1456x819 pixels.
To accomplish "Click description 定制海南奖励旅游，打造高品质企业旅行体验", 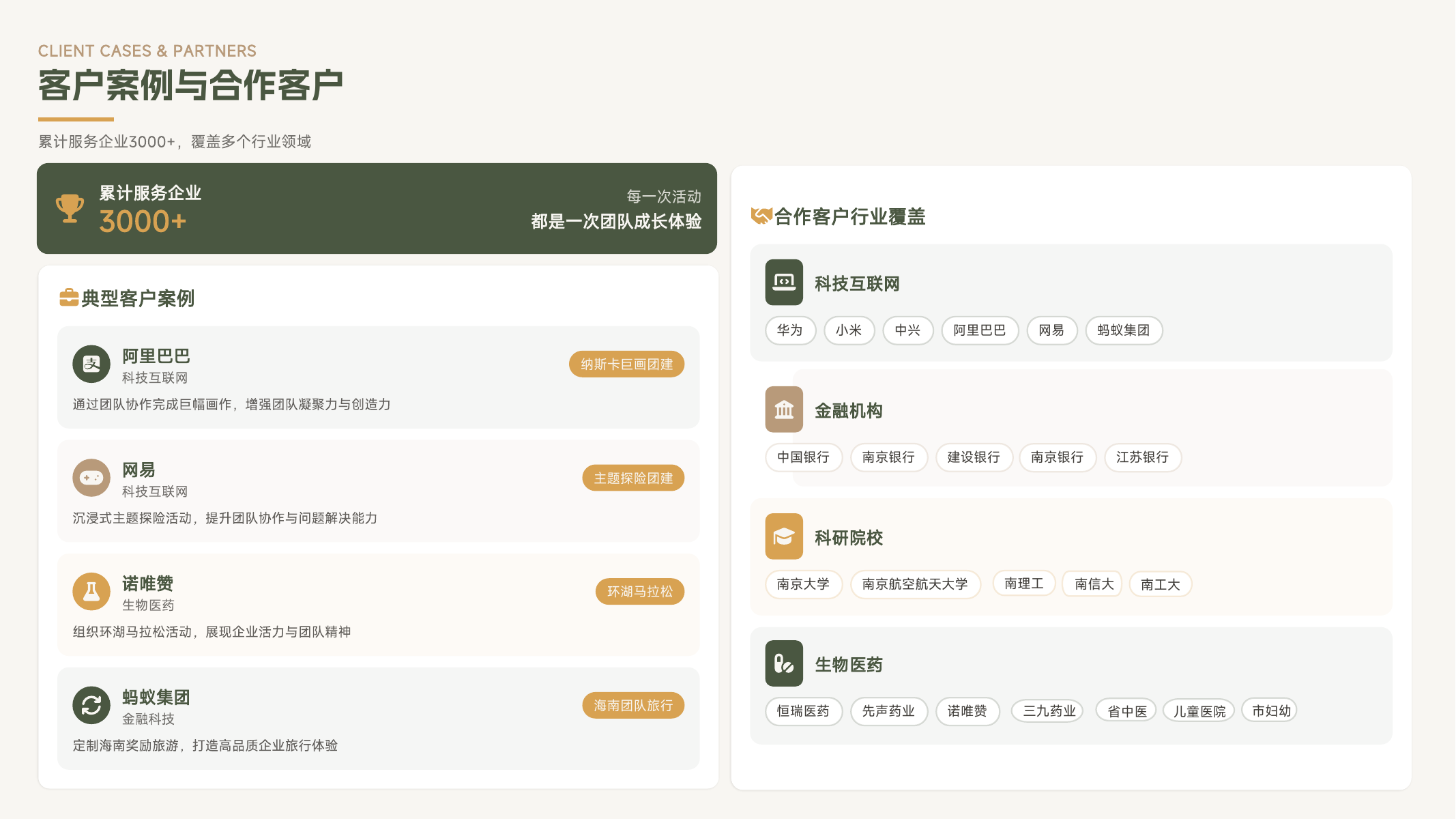I will point(205,745).
